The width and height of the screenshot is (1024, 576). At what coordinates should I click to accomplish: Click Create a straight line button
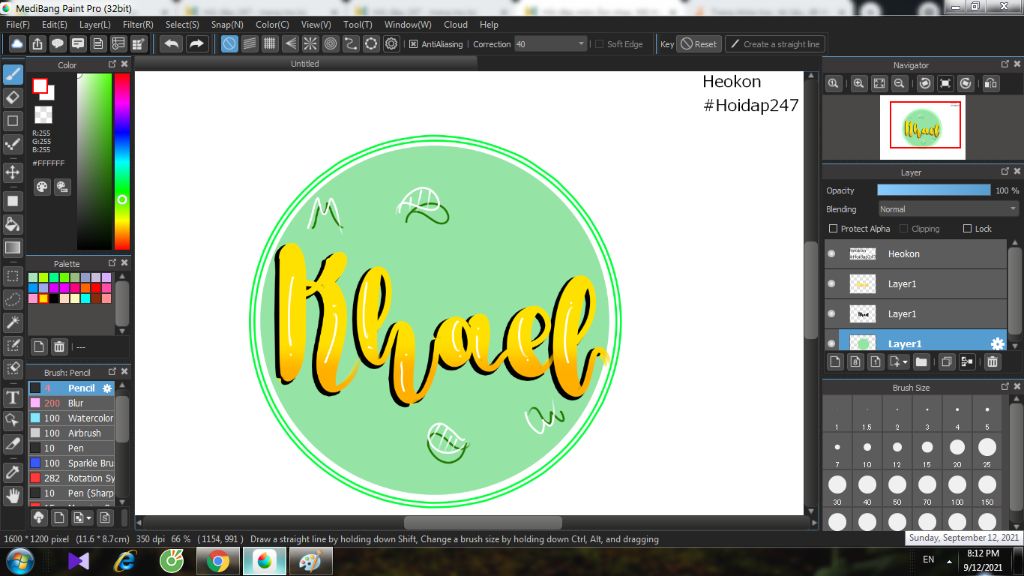(x=775, y=44)
